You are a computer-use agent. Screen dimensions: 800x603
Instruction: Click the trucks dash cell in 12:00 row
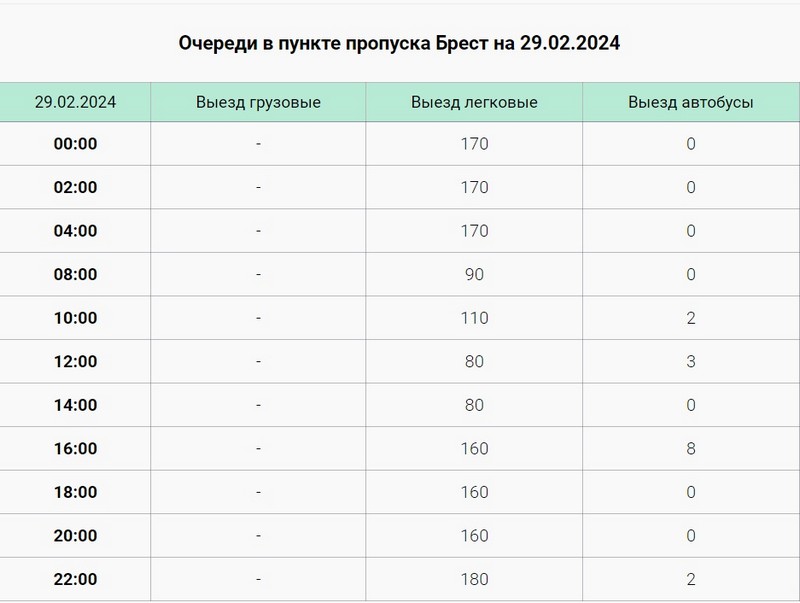258,361
